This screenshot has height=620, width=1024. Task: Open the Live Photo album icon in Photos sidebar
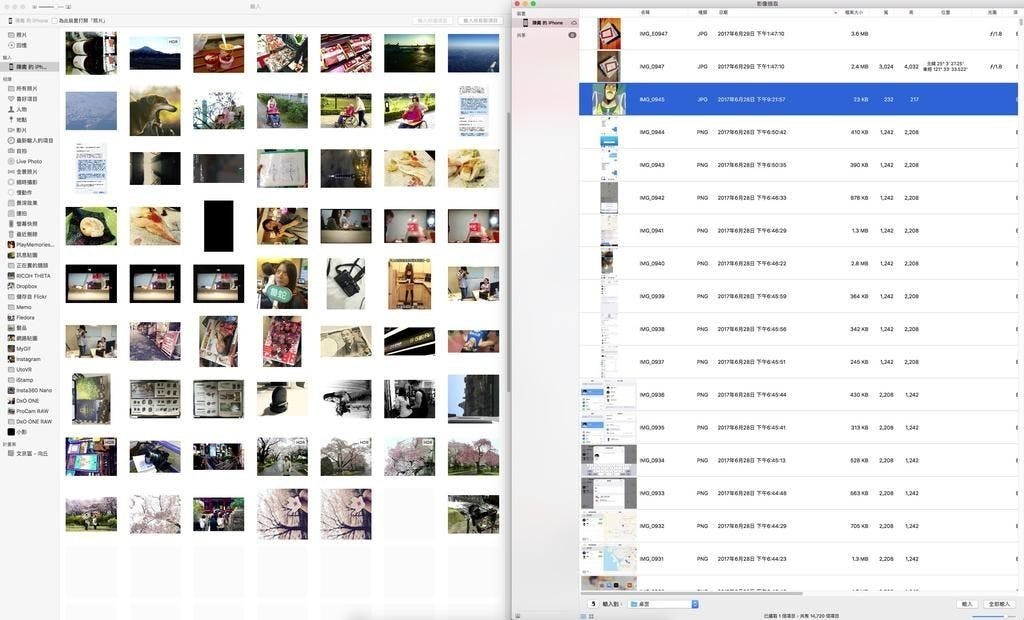(11, 161)
